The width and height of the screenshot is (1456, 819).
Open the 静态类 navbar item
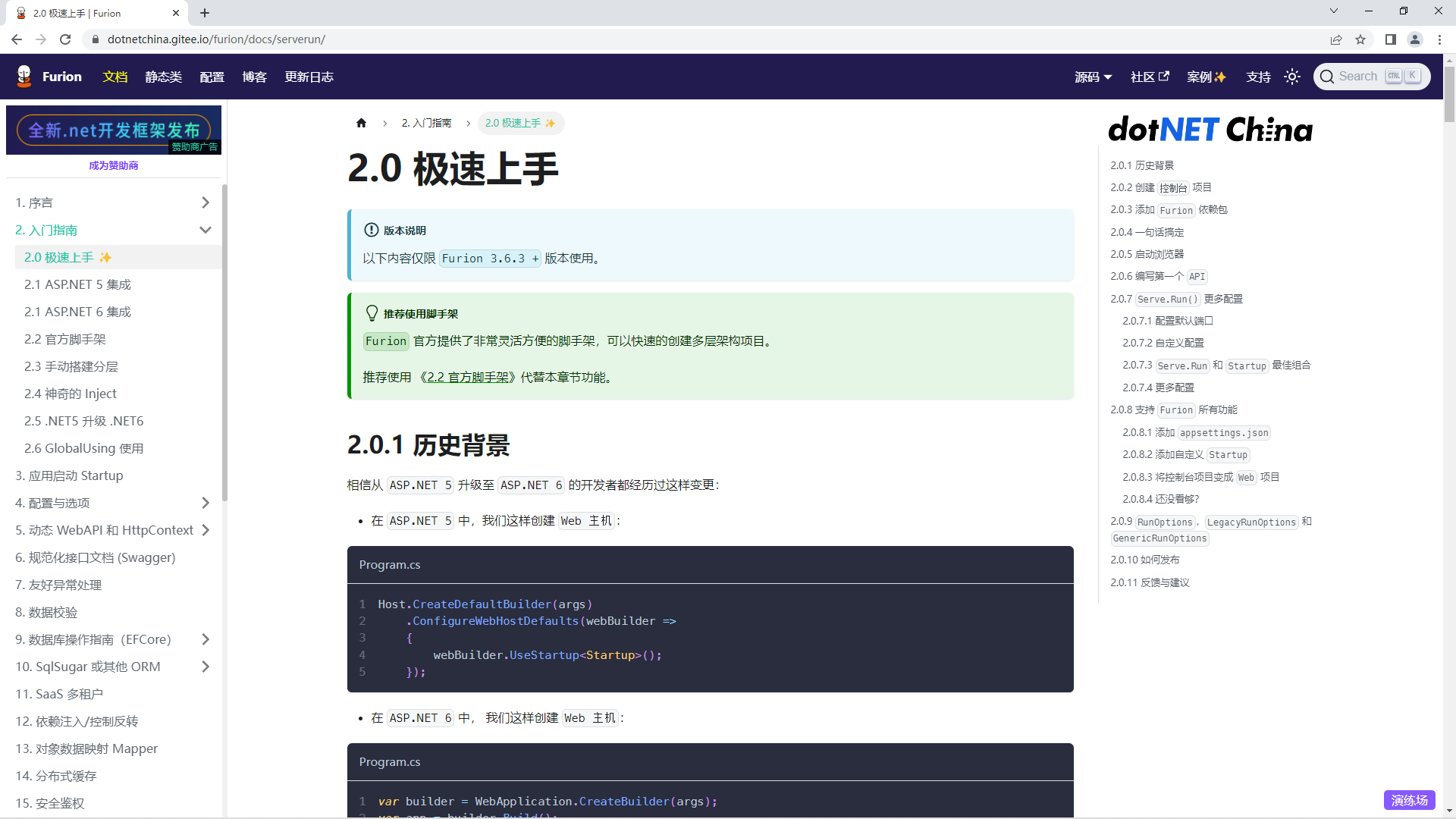[163, 77]
